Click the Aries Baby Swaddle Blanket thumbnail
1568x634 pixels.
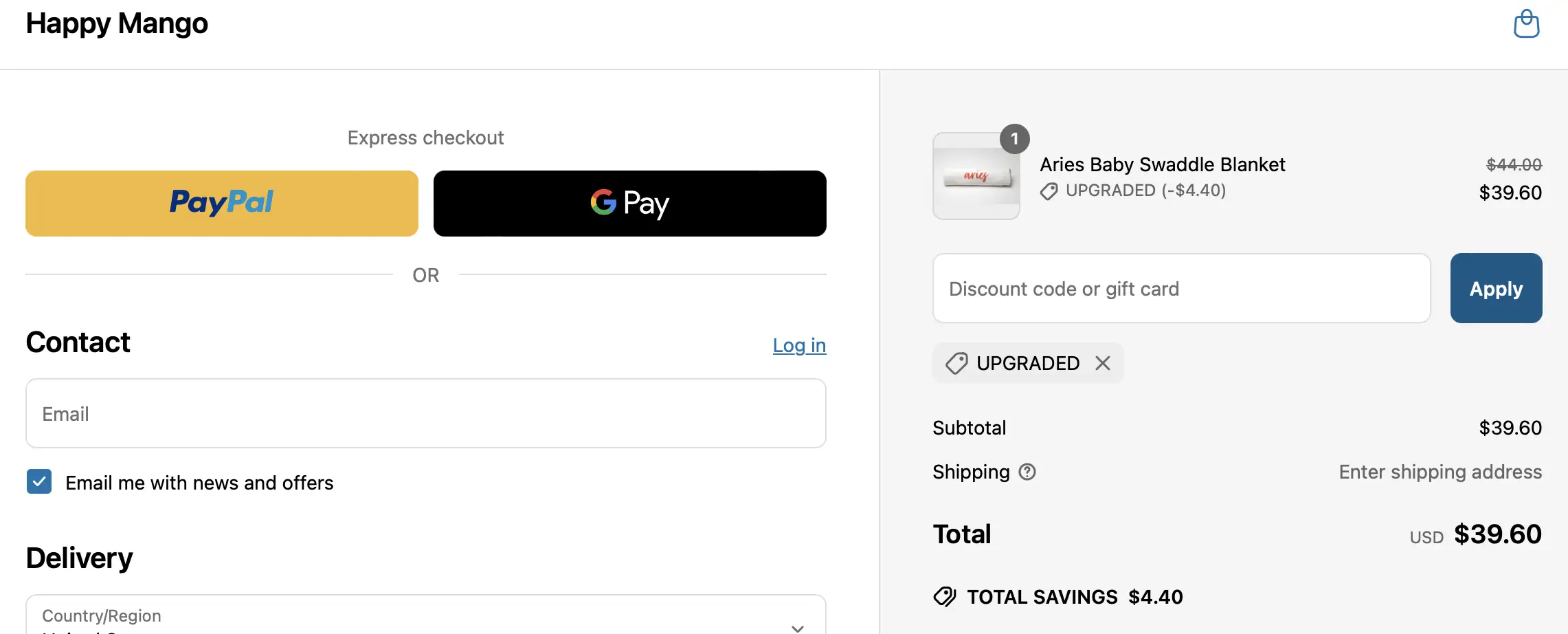(976, 177)
